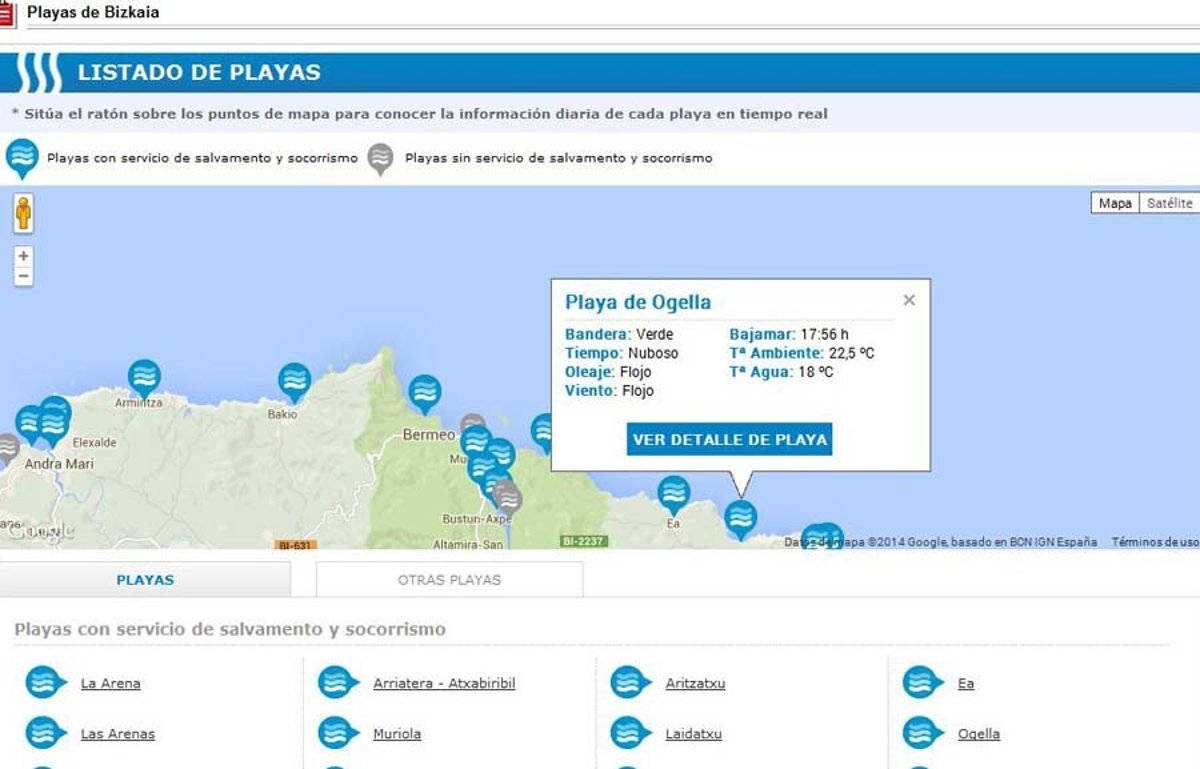Click the wave icon next to Laidatxu

point(630,733)
